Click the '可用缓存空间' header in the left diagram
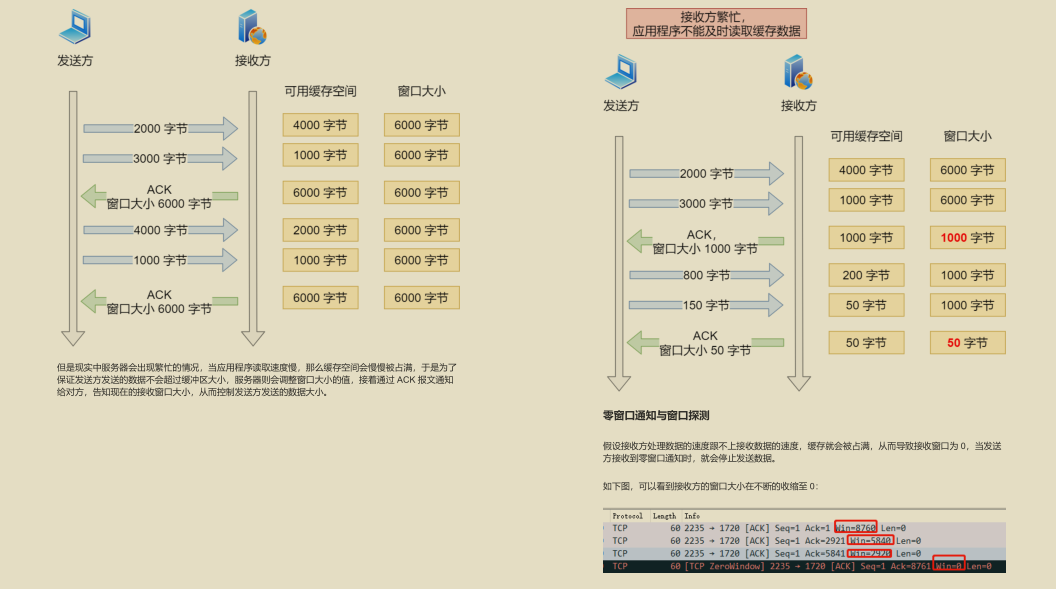 321,91
